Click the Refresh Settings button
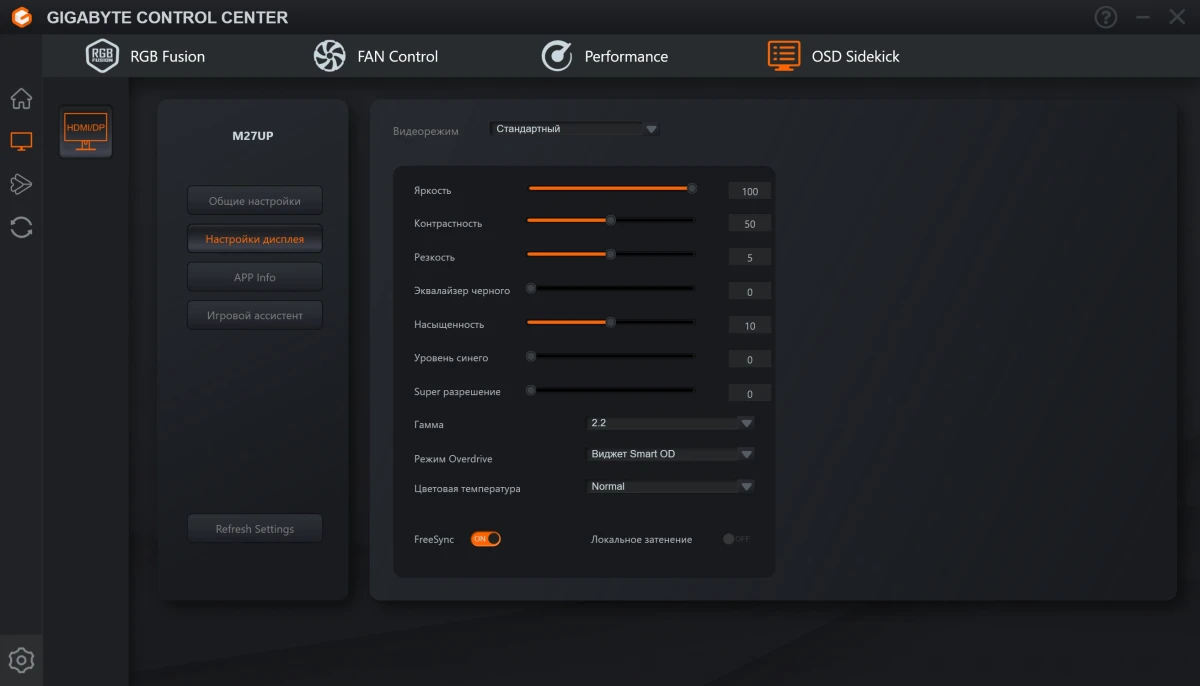Viewport: 1200px width, 686px height. (254, 528)
